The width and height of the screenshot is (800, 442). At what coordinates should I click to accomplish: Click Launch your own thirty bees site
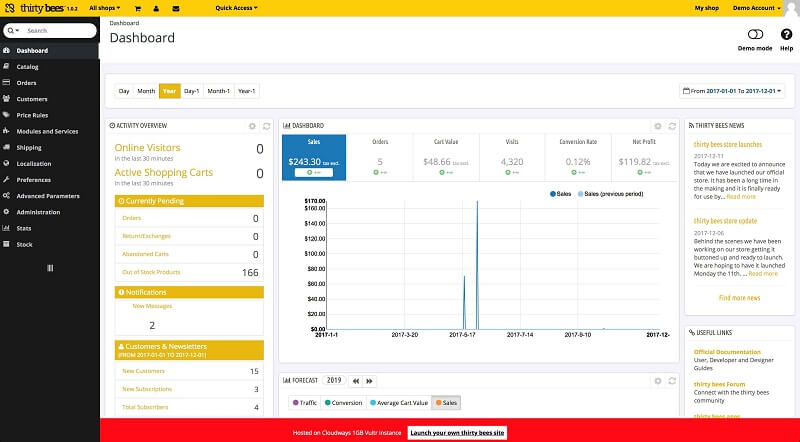(457, 433)
